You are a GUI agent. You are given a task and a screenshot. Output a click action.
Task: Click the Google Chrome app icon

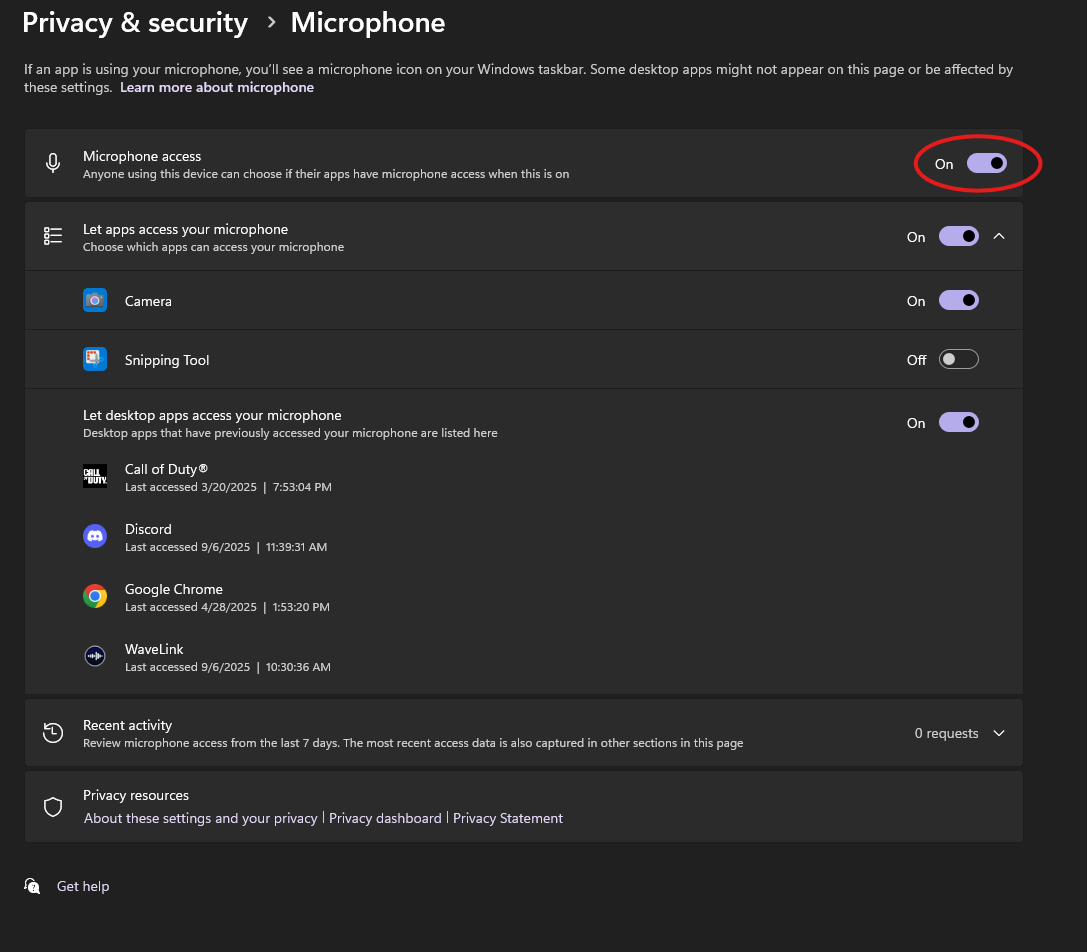coord(95,596)
